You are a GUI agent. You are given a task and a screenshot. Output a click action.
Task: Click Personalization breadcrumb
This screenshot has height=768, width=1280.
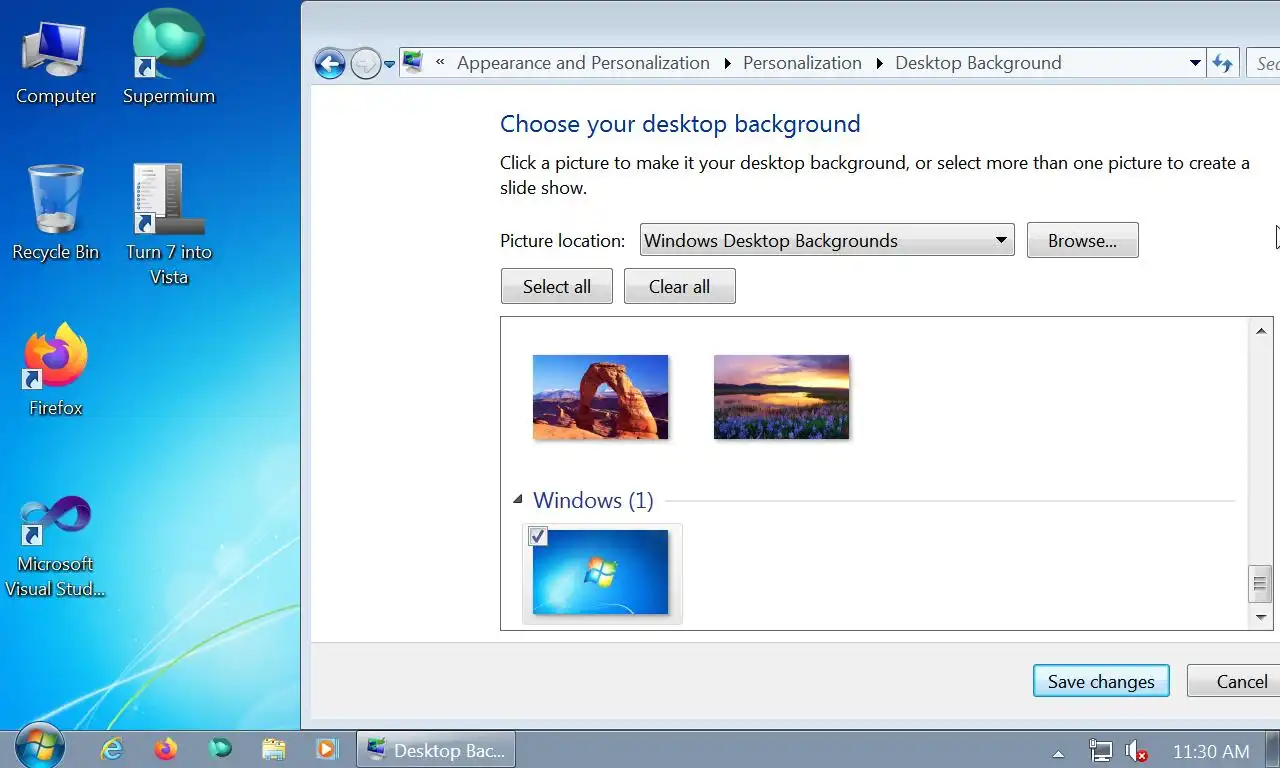point(802,63)
